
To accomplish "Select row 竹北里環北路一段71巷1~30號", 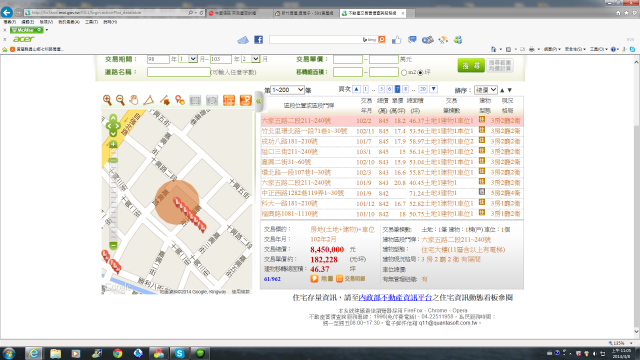I will tap(392, 131).
